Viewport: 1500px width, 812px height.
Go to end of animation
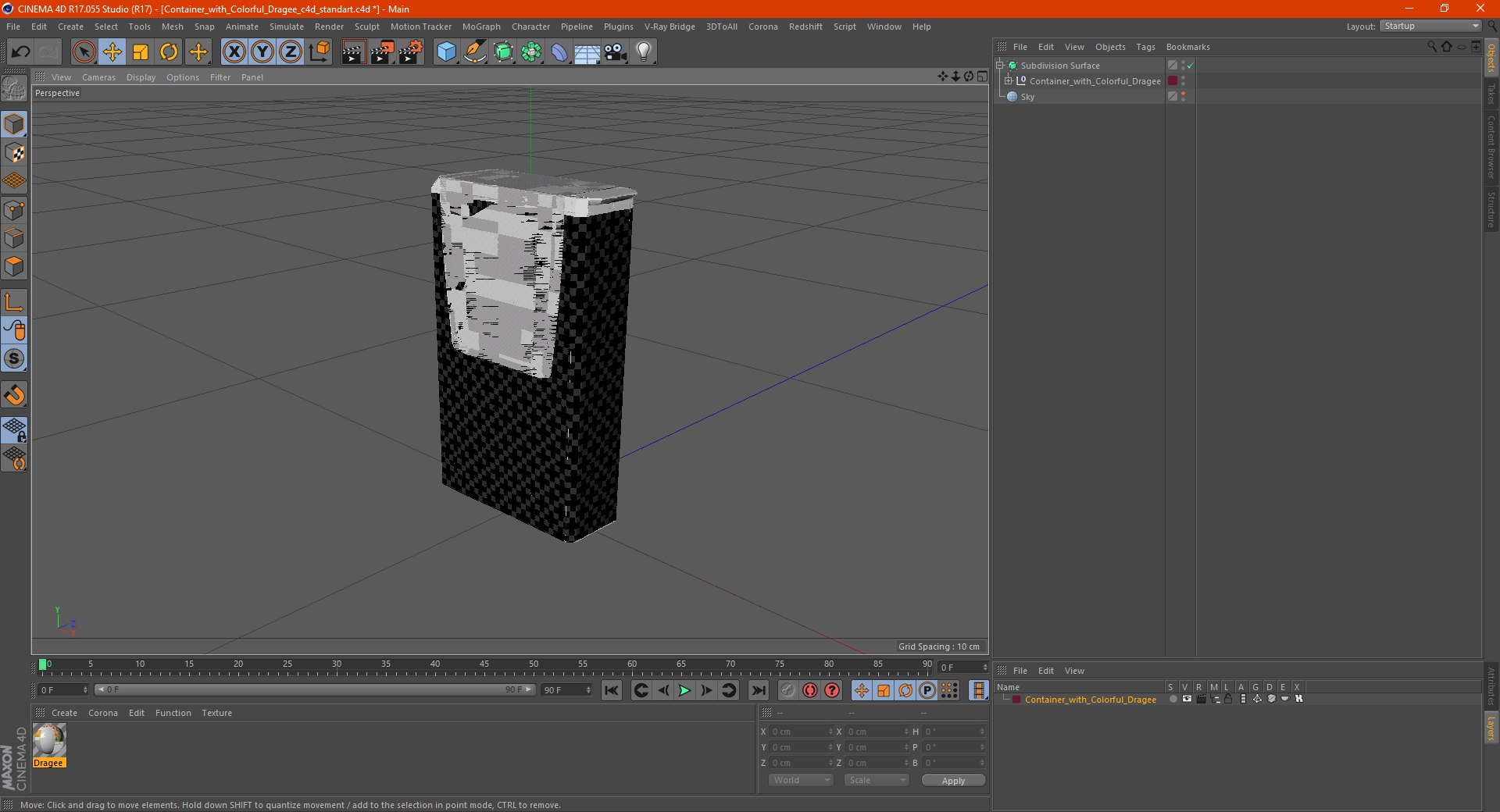(759, 690)
